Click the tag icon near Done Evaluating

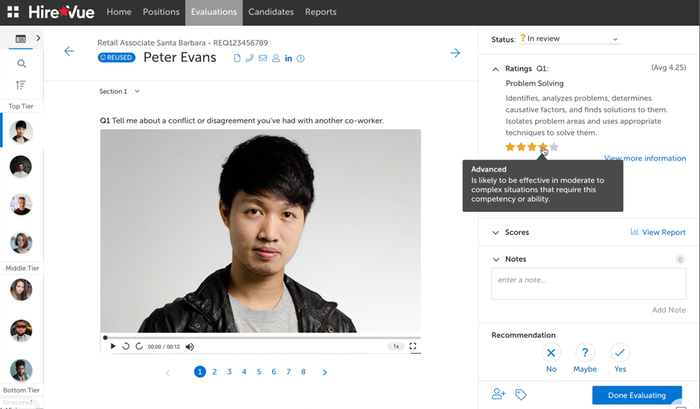(521, 394)
